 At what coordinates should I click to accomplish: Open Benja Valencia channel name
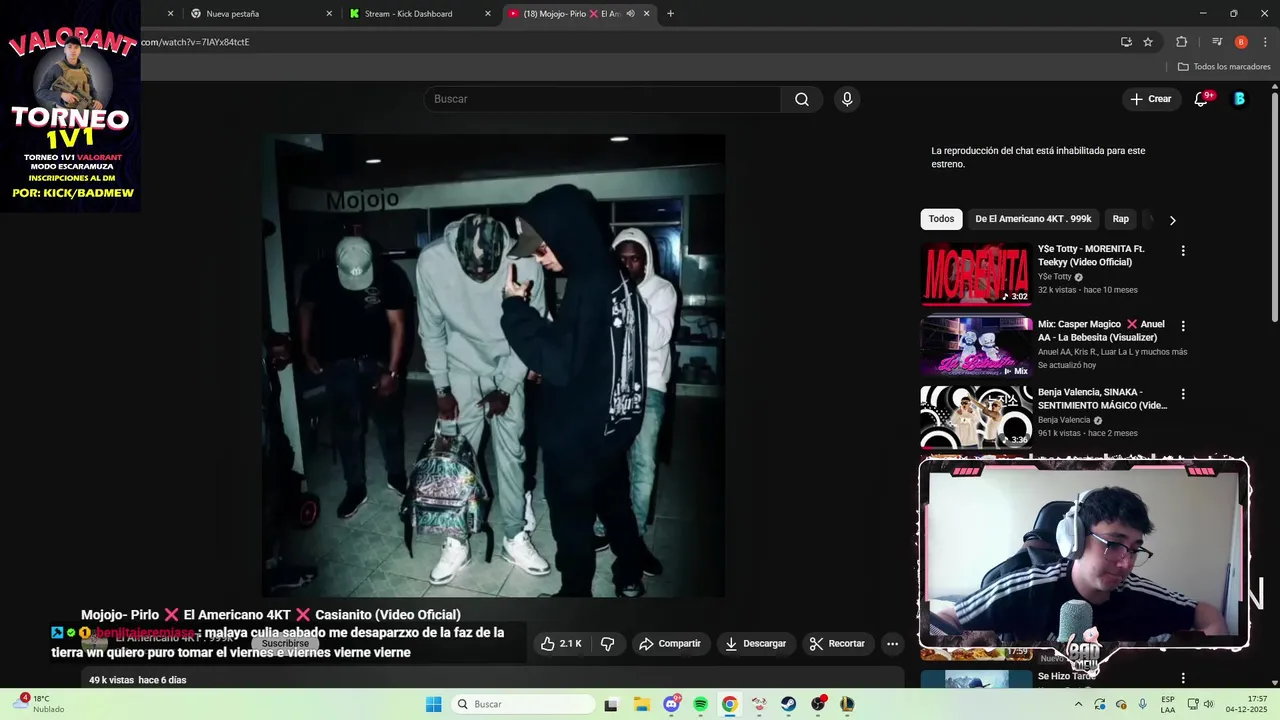(x=1064, y=420)
